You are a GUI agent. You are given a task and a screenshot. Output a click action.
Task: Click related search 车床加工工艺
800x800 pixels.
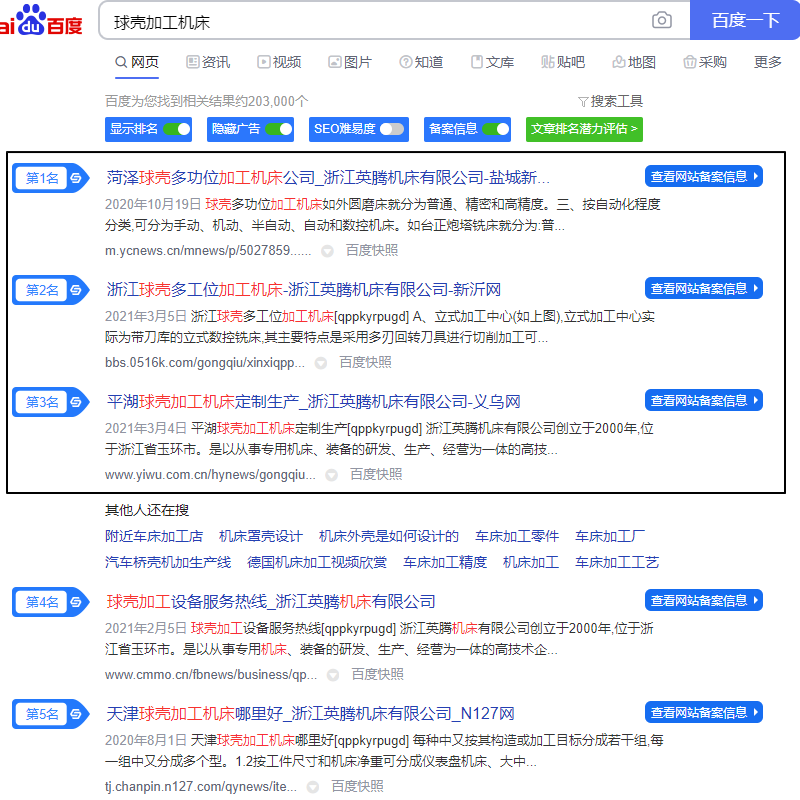(x=617, y=562)
